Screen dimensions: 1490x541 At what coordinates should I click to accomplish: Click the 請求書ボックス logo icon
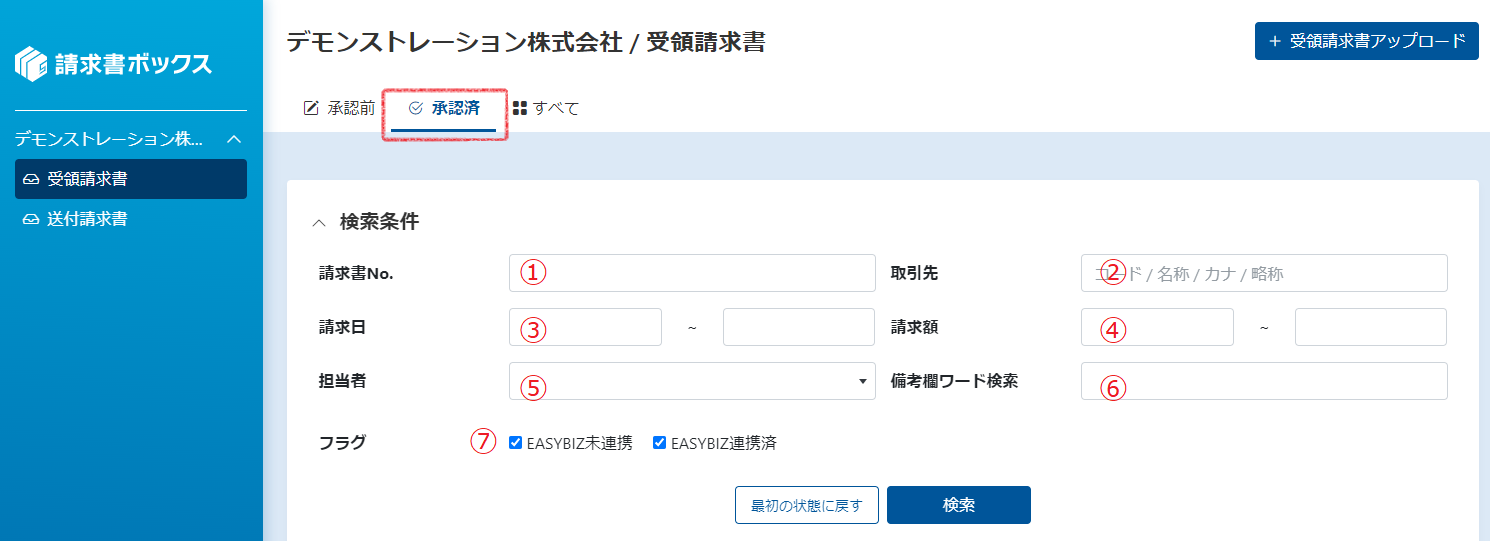tap(31, 64)
